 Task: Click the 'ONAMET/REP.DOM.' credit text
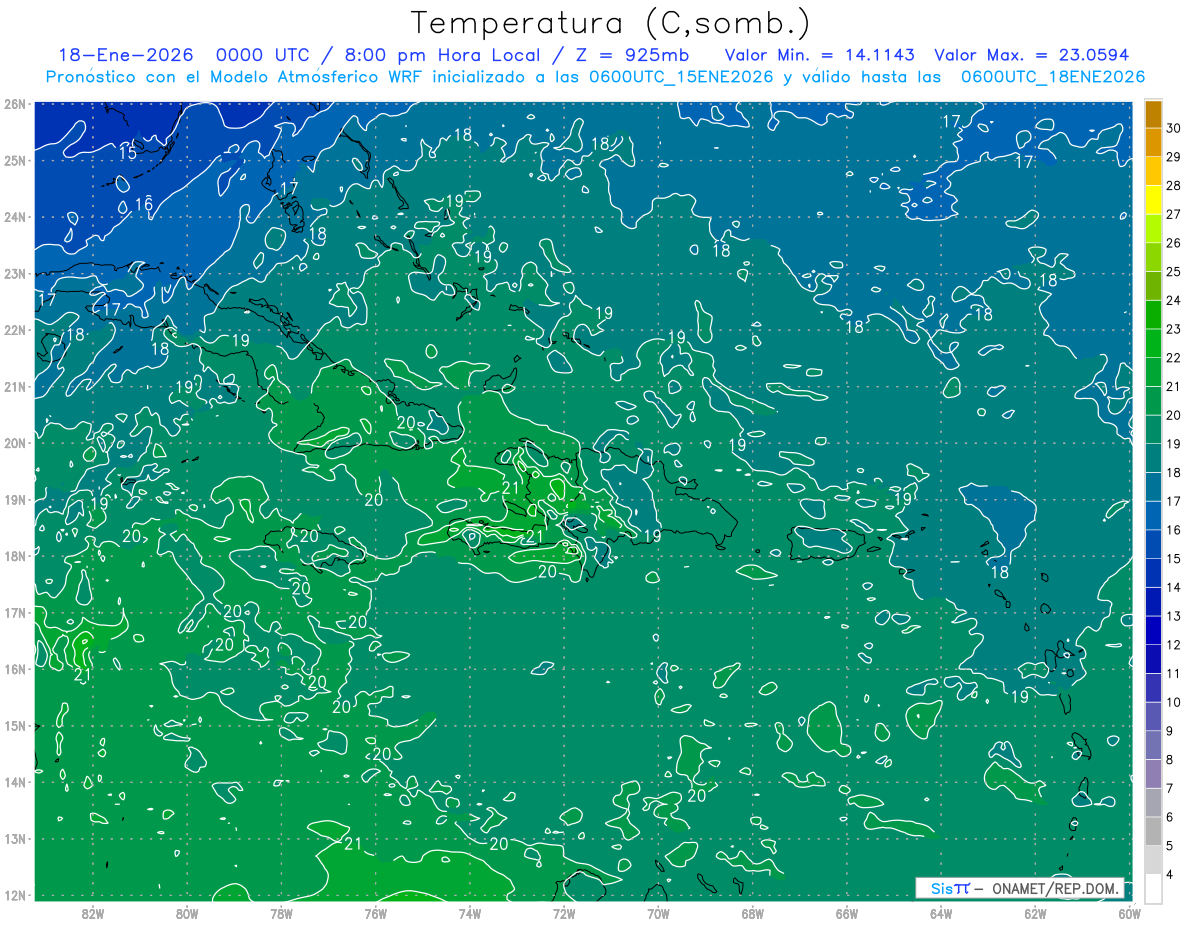click(x=1054, y=888)
